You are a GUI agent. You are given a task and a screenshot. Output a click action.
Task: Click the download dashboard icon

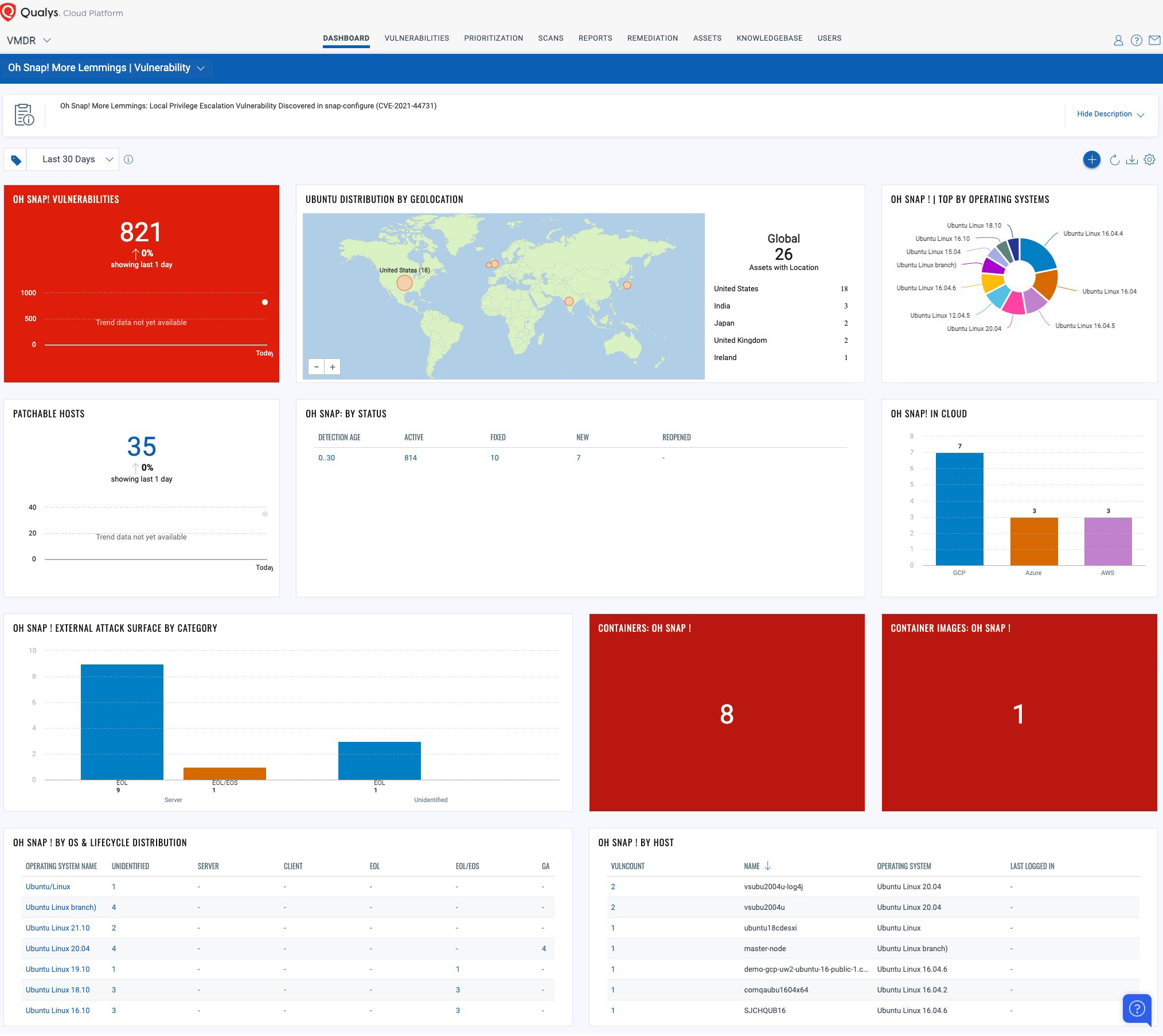pos(1131,160)
